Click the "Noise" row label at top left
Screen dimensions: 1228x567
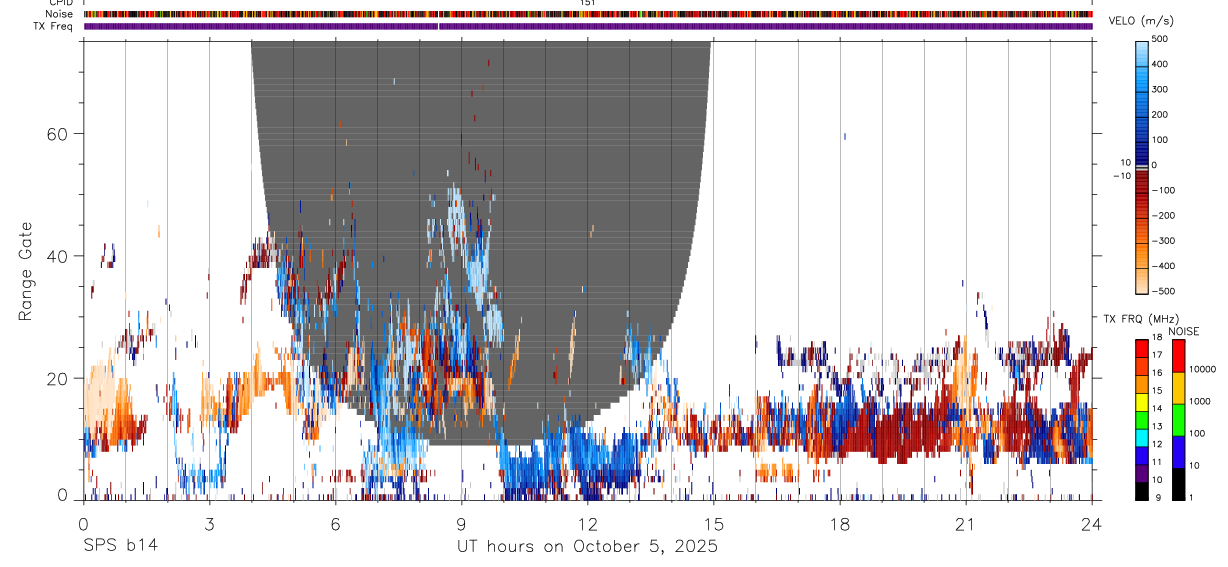click(59, 14)
